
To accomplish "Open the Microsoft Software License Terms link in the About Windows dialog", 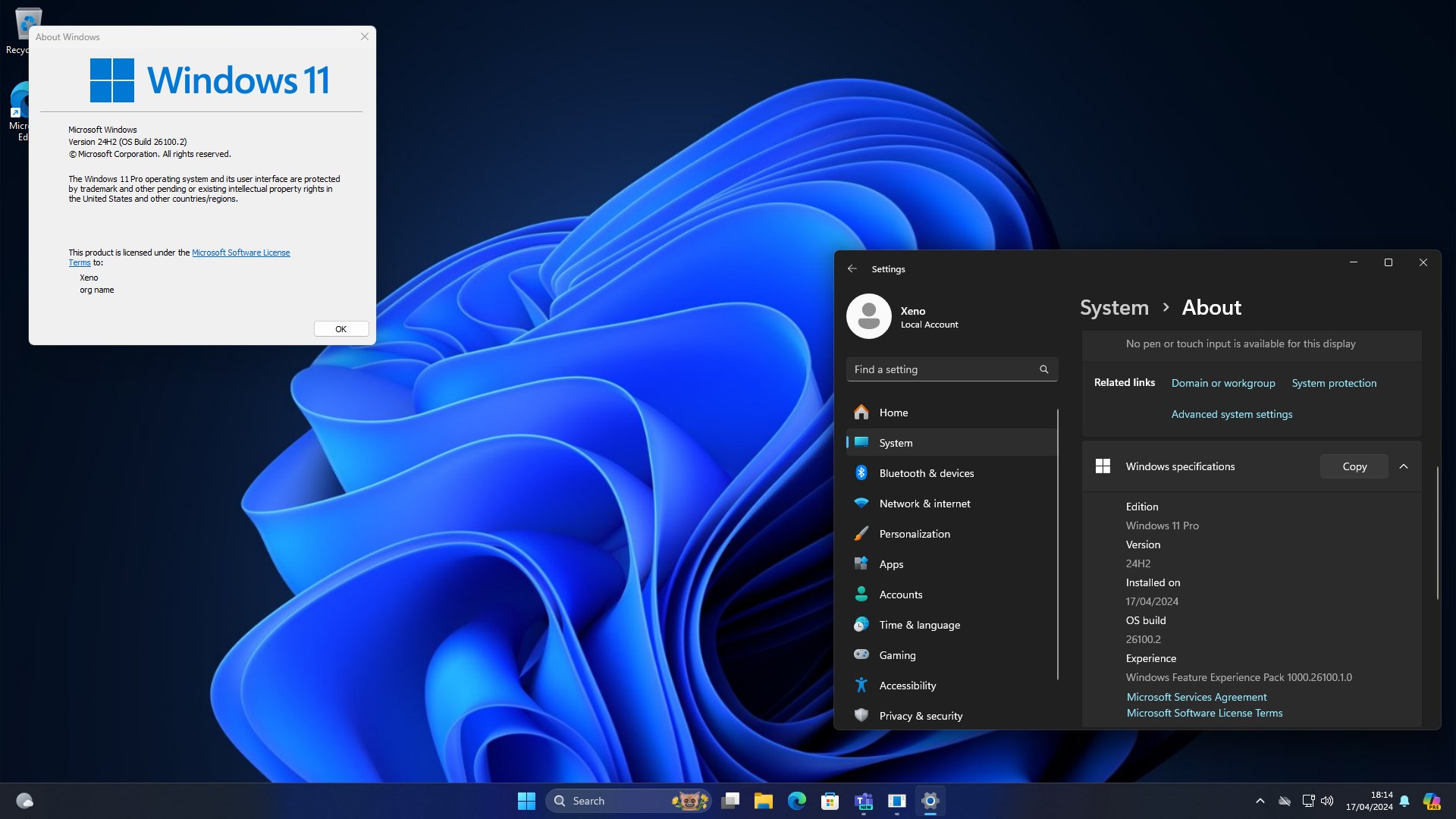I will 240,253.
